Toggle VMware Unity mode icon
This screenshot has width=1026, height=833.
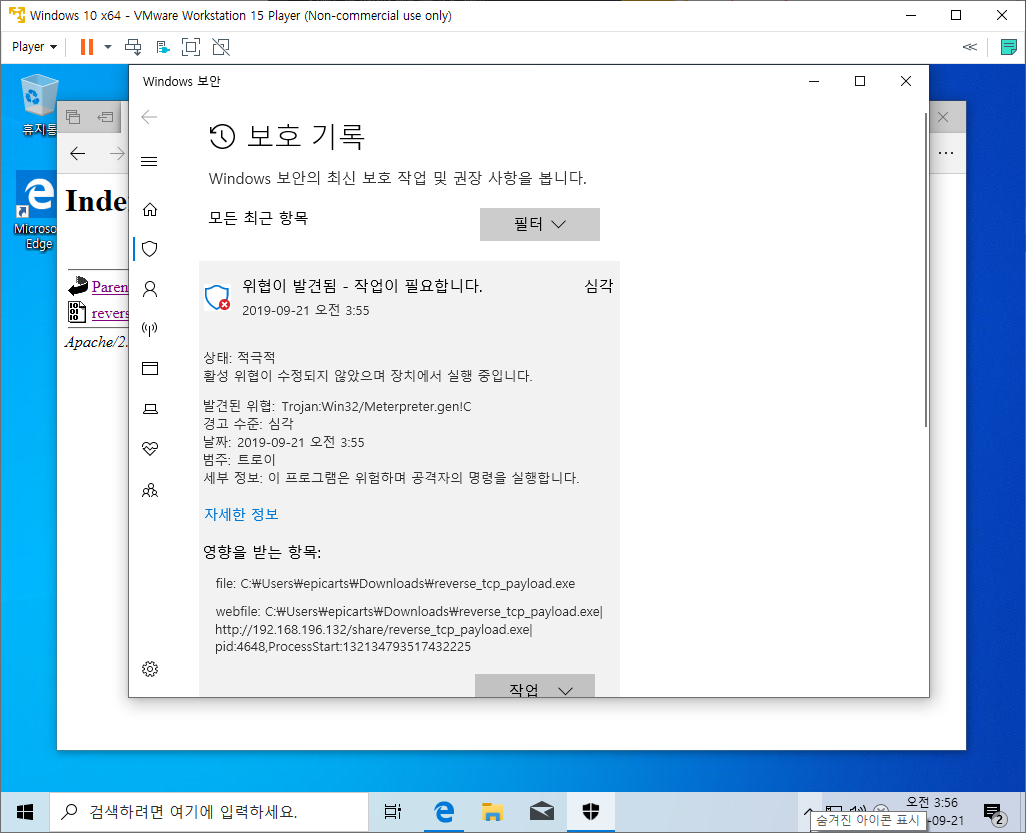(221, 47)
